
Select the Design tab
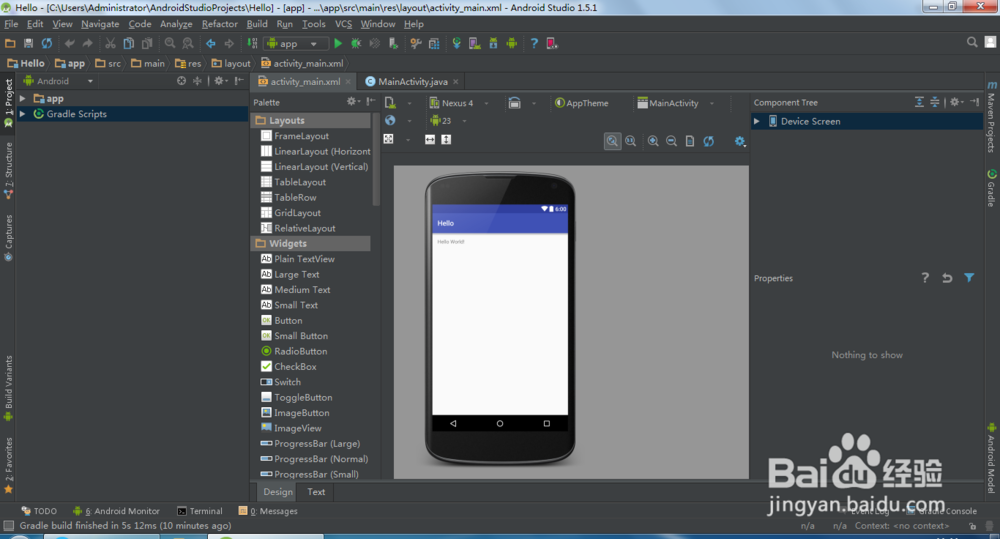[x=278, y=492]
